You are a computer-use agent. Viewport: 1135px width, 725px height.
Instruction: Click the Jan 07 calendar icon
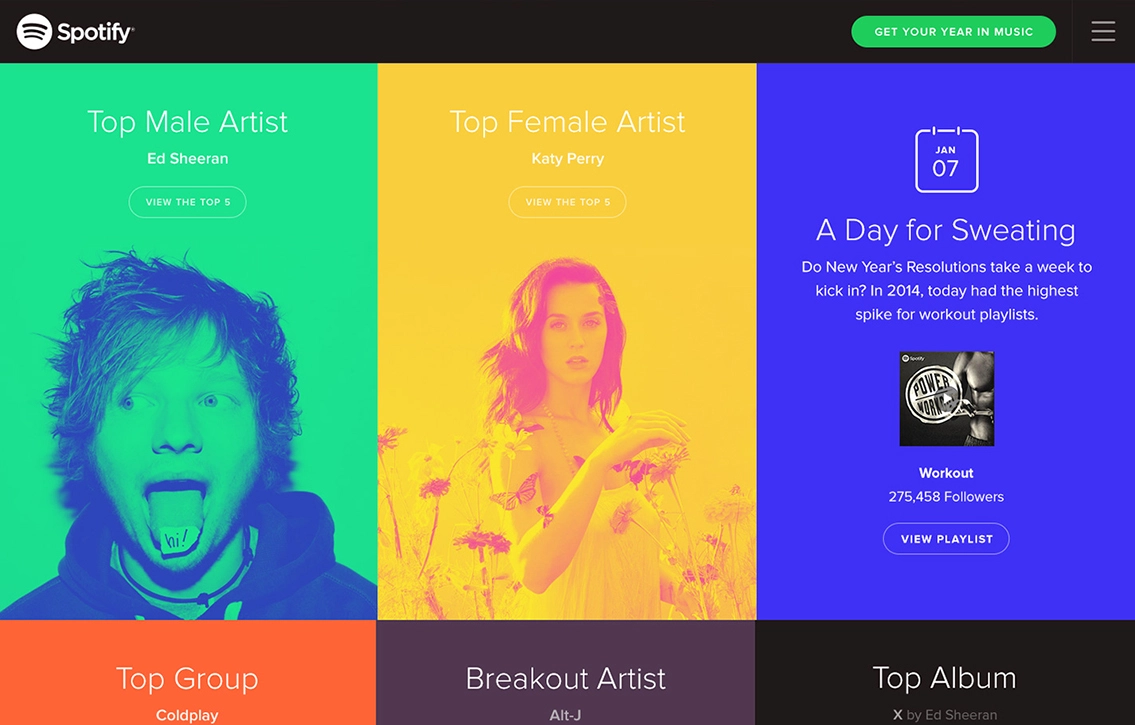point(946,160)
